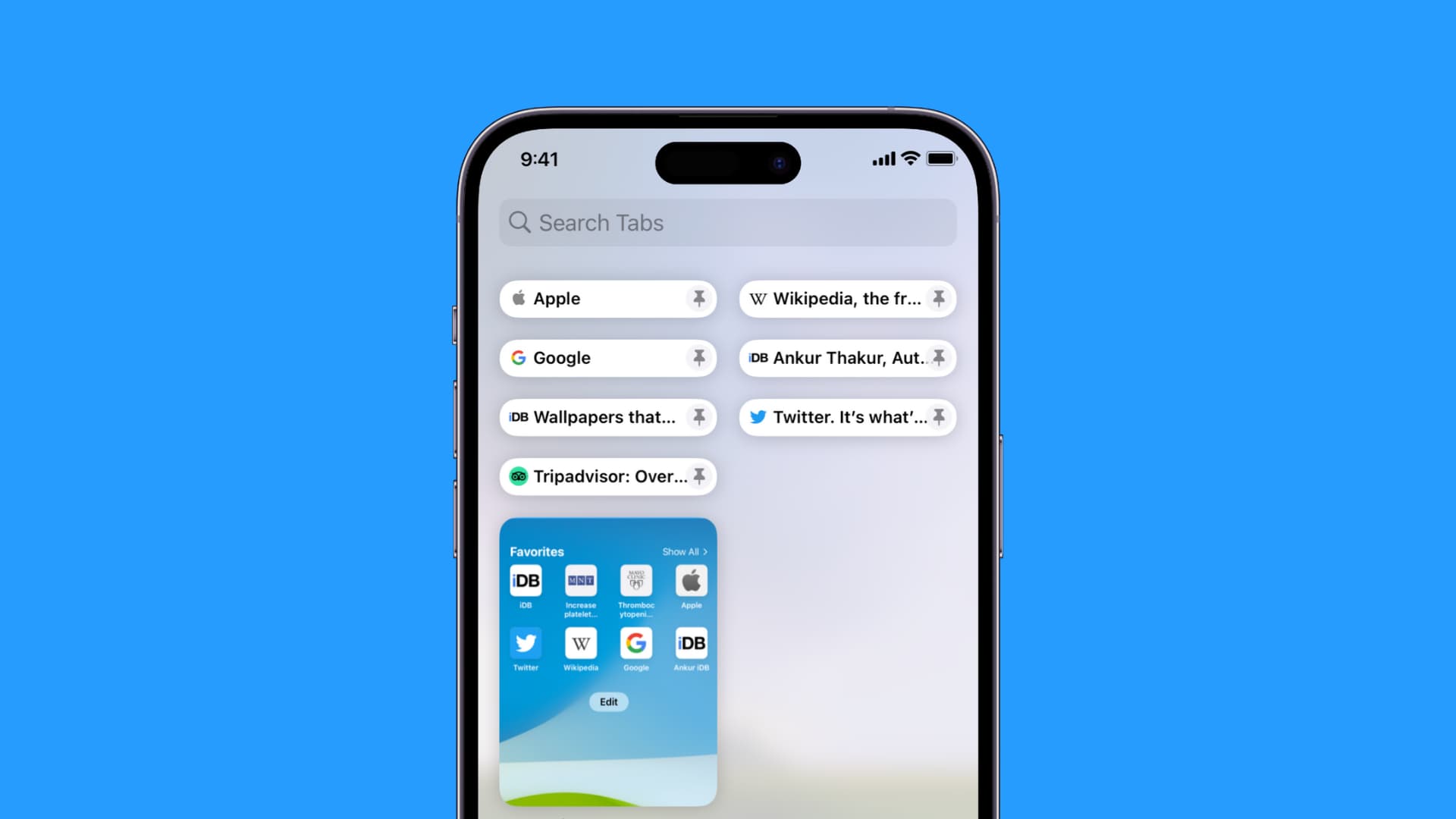
Task: Select the Apple pinned tab
Action: (608, 298)
